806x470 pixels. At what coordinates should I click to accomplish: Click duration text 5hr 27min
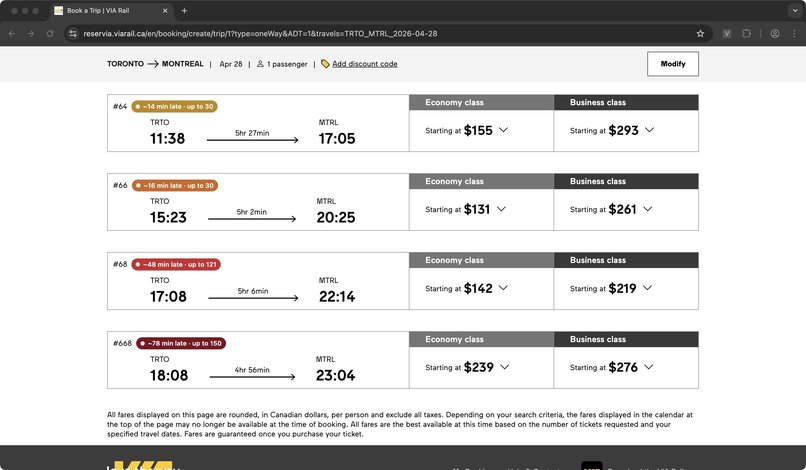(252, 133)
